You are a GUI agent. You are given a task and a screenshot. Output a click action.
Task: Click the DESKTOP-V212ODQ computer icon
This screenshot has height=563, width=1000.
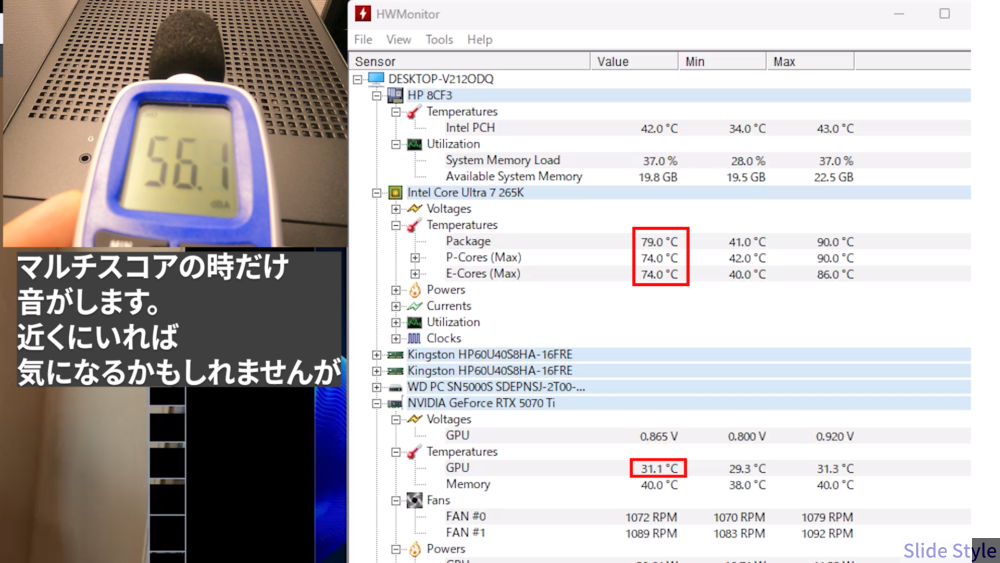click(x=376, y=79)
